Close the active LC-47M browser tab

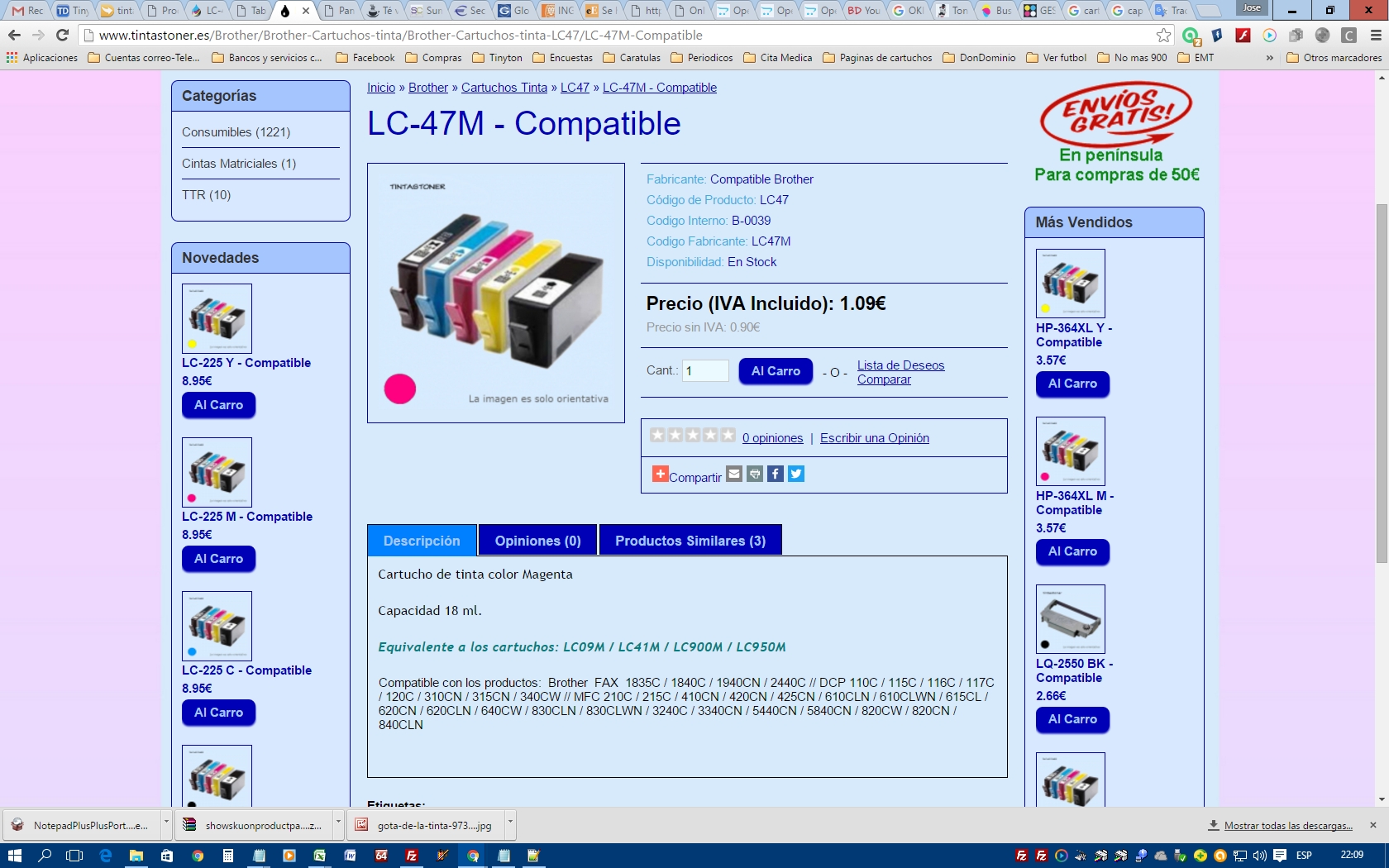[x=306, y=11]
